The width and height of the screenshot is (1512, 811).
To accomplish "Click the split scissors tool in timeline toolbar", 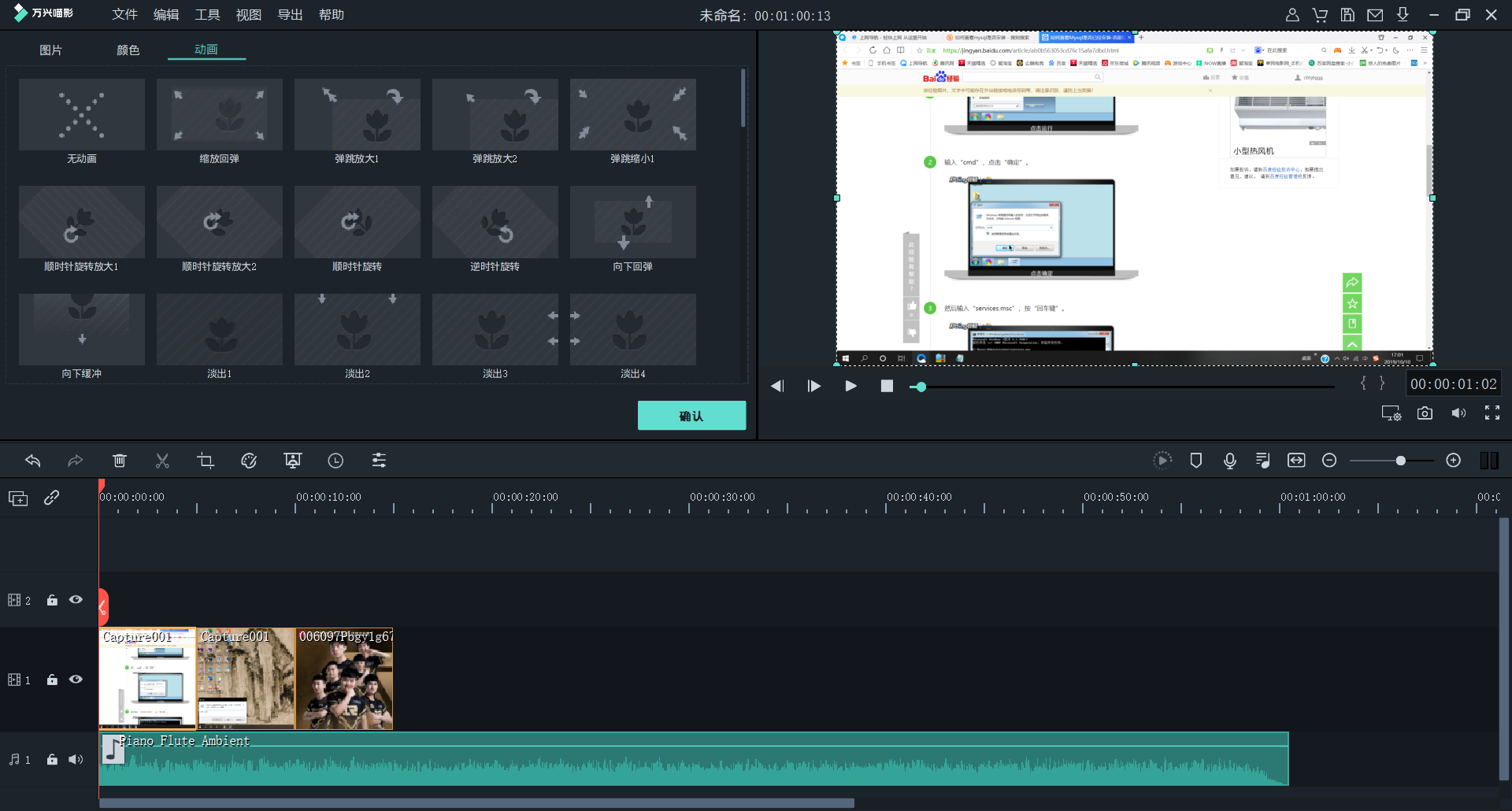I will 162,461.
